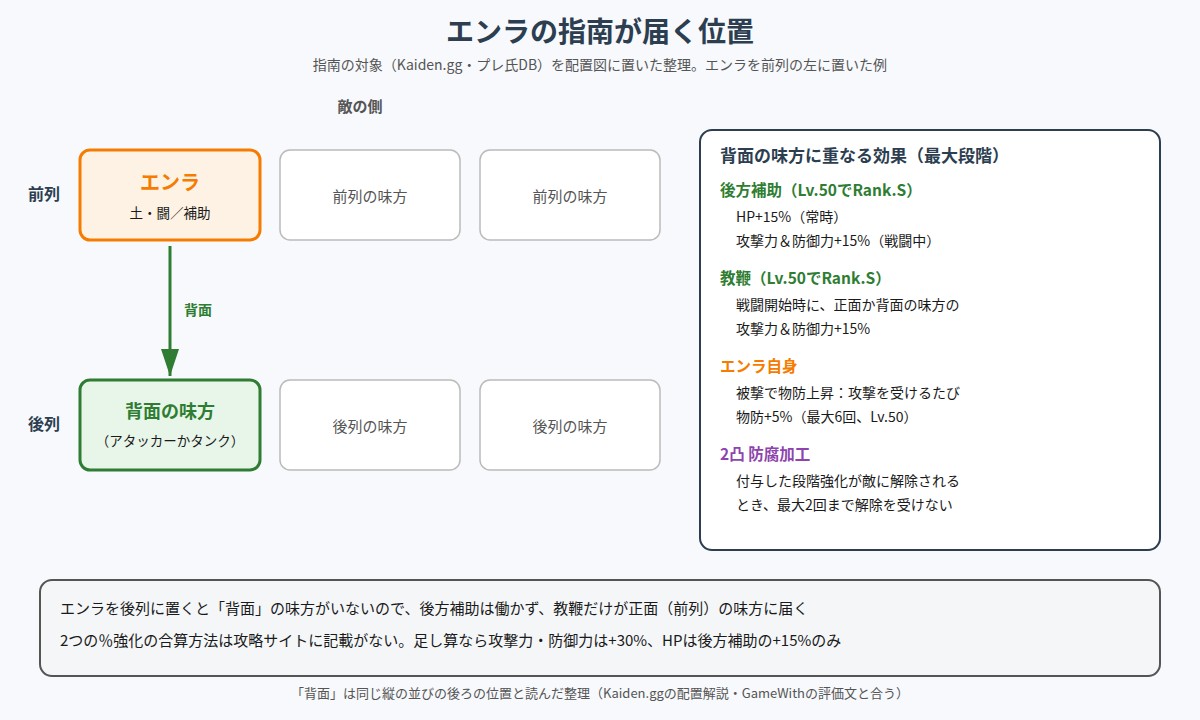Click the green 後方補助（Lv.50でRank.S） heading
The height and width of the screenshot is (720, 1200).
point(816,190)
